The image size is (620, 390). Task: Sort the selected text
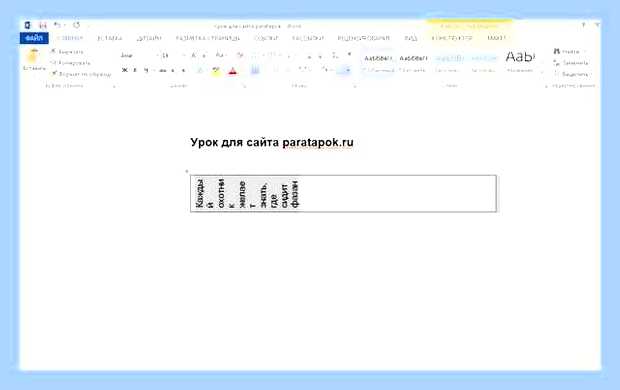335,55
